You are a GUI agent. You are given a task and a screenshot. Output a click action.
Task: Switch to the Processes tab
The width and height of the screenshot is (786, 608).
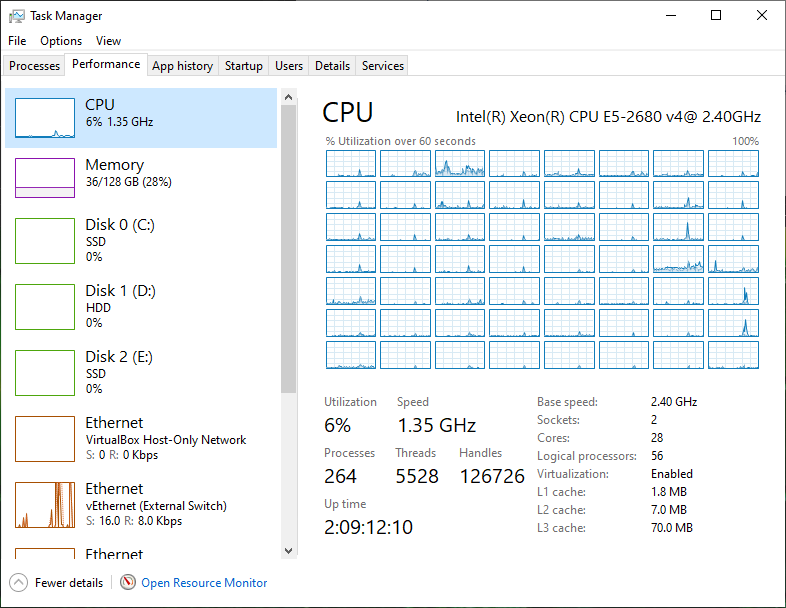35,66
